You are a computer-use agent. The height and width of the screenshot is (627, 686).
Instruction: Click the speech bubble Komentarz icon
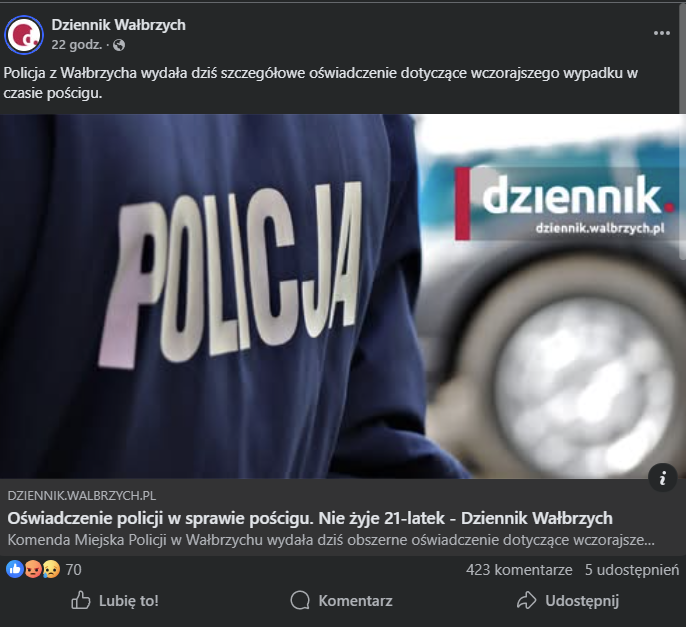pos(300,600)
